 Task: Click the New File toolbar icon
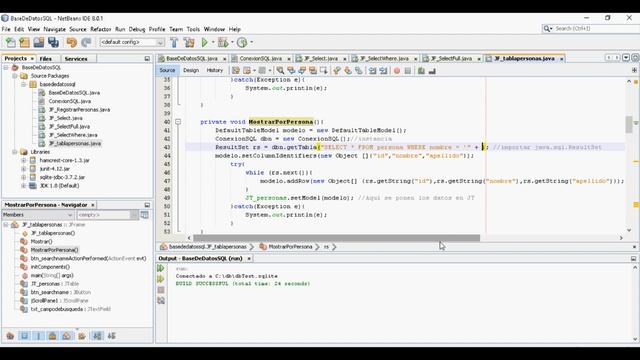point(10,42)
